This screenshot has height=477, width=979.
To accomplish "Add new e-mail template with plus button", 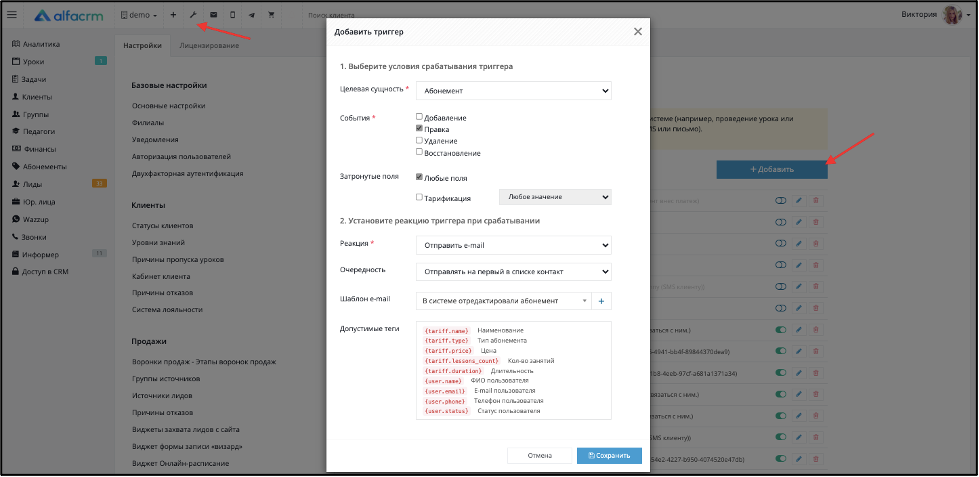I will [602, 301].
